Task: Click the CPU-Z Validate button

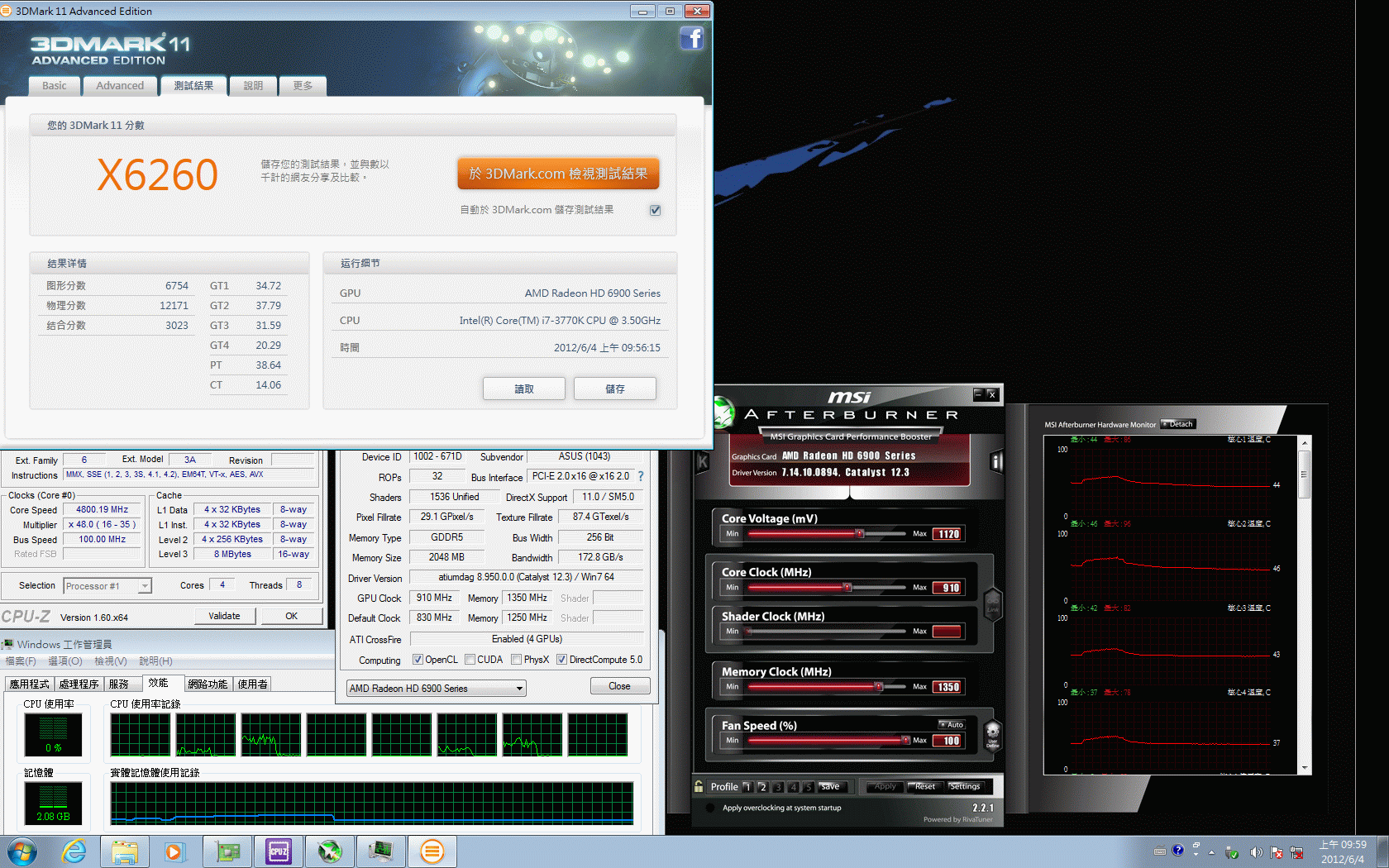Action: coord(224,616)
